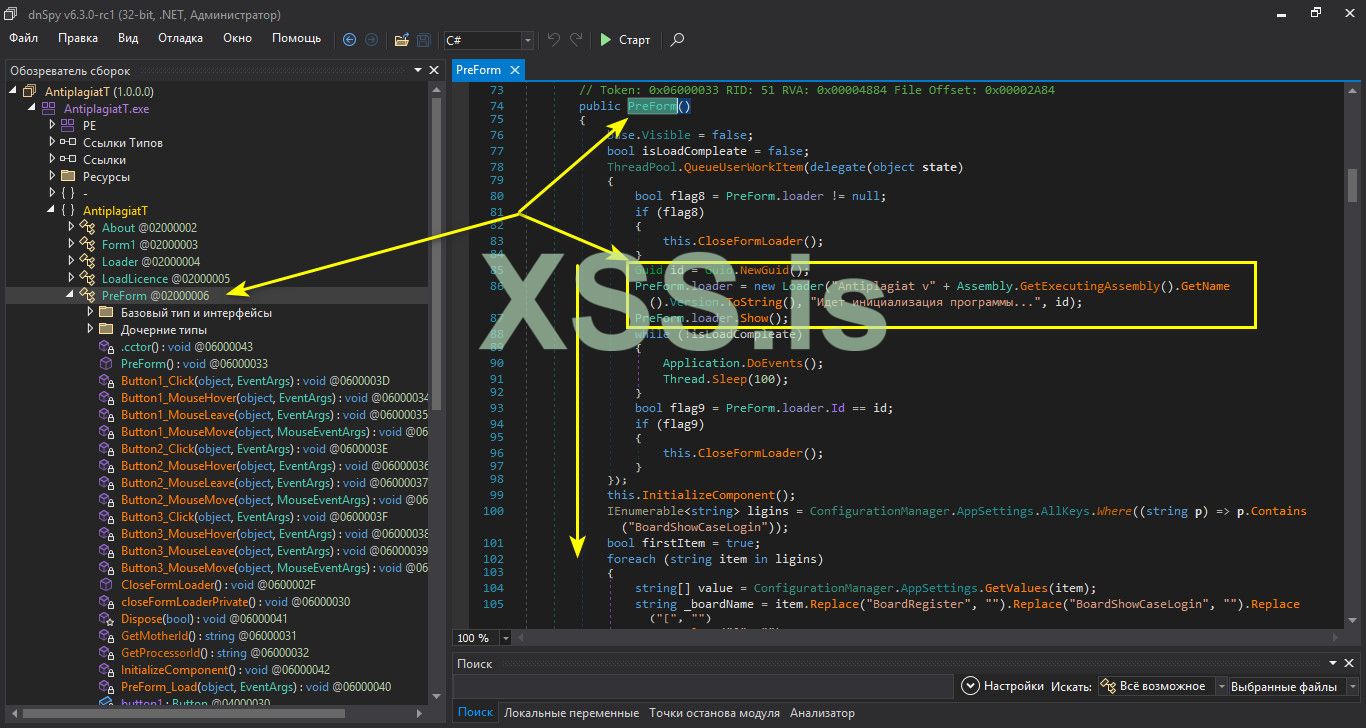The width and height of the screenshot is (1366, 728).
Task: Open the Всё возможное search type dropdown
Action: click(1223, 686)
